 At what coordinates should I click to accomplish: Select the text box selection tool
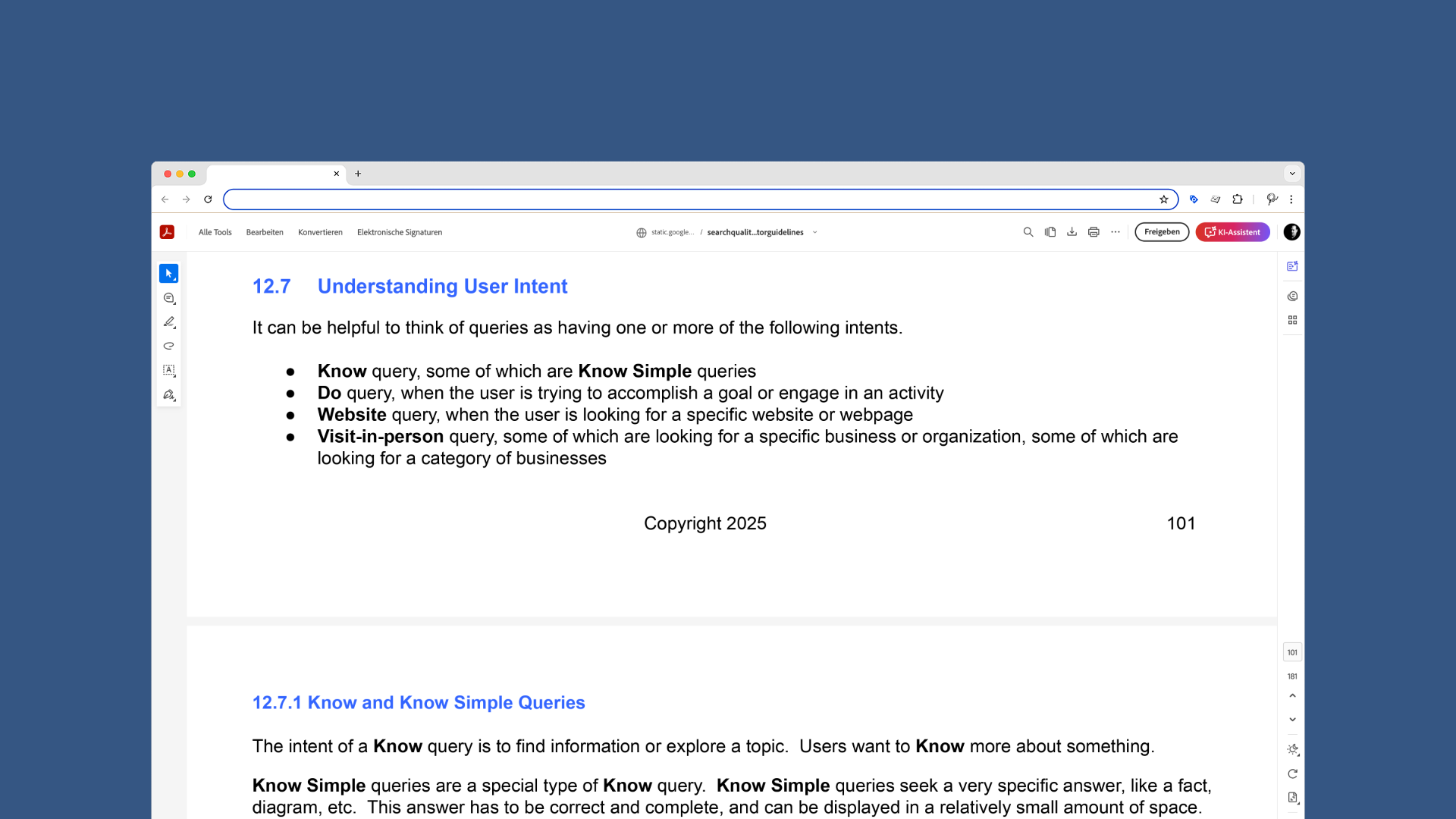(168, 370)
